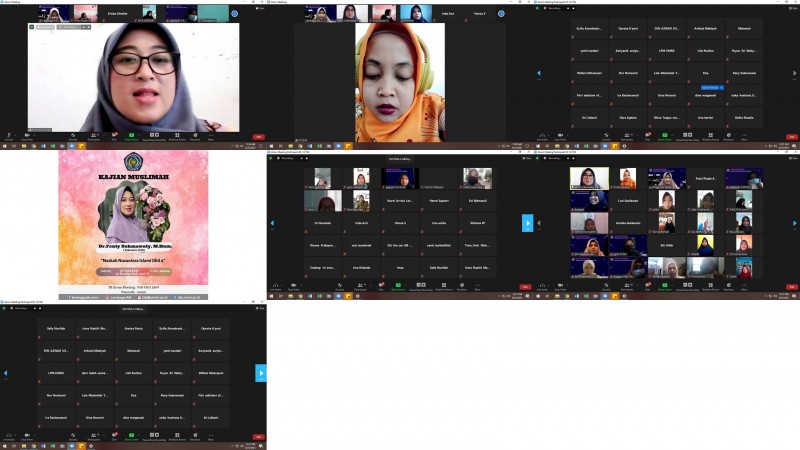Toggle Pause/Stop Recording in the bottom-left Zoom window
This screenshot has width=800, height=450.
click(154, 436)
